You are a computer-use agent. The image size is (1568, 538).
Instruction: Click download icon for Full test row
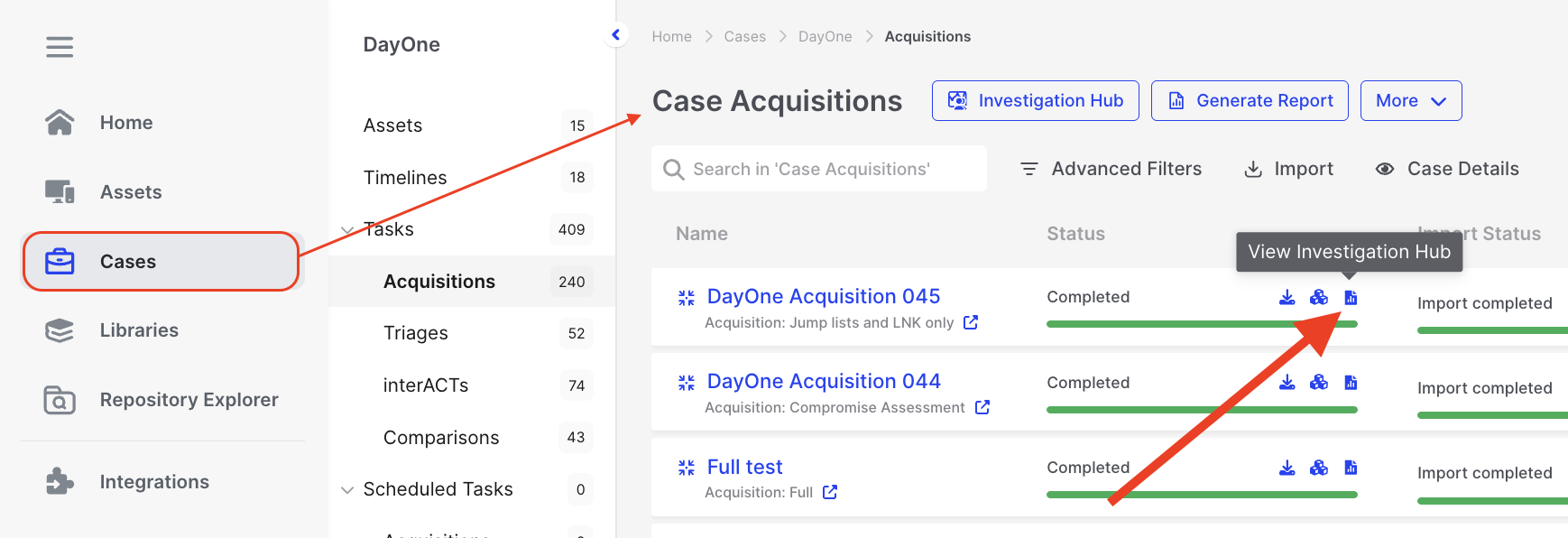click(x=1287, y=468)
